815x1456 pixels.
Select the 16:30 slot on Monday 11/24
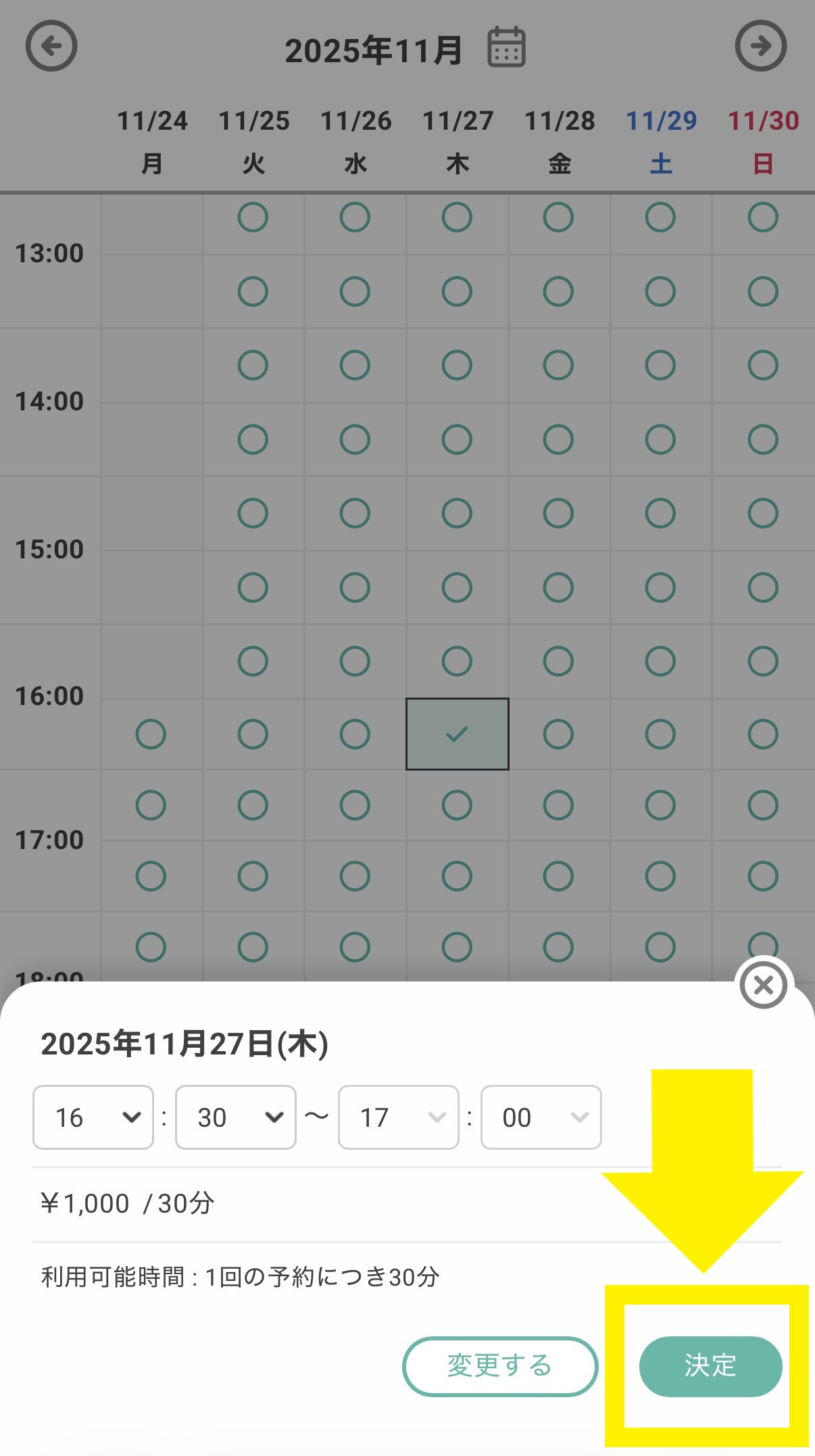(151, 734)
